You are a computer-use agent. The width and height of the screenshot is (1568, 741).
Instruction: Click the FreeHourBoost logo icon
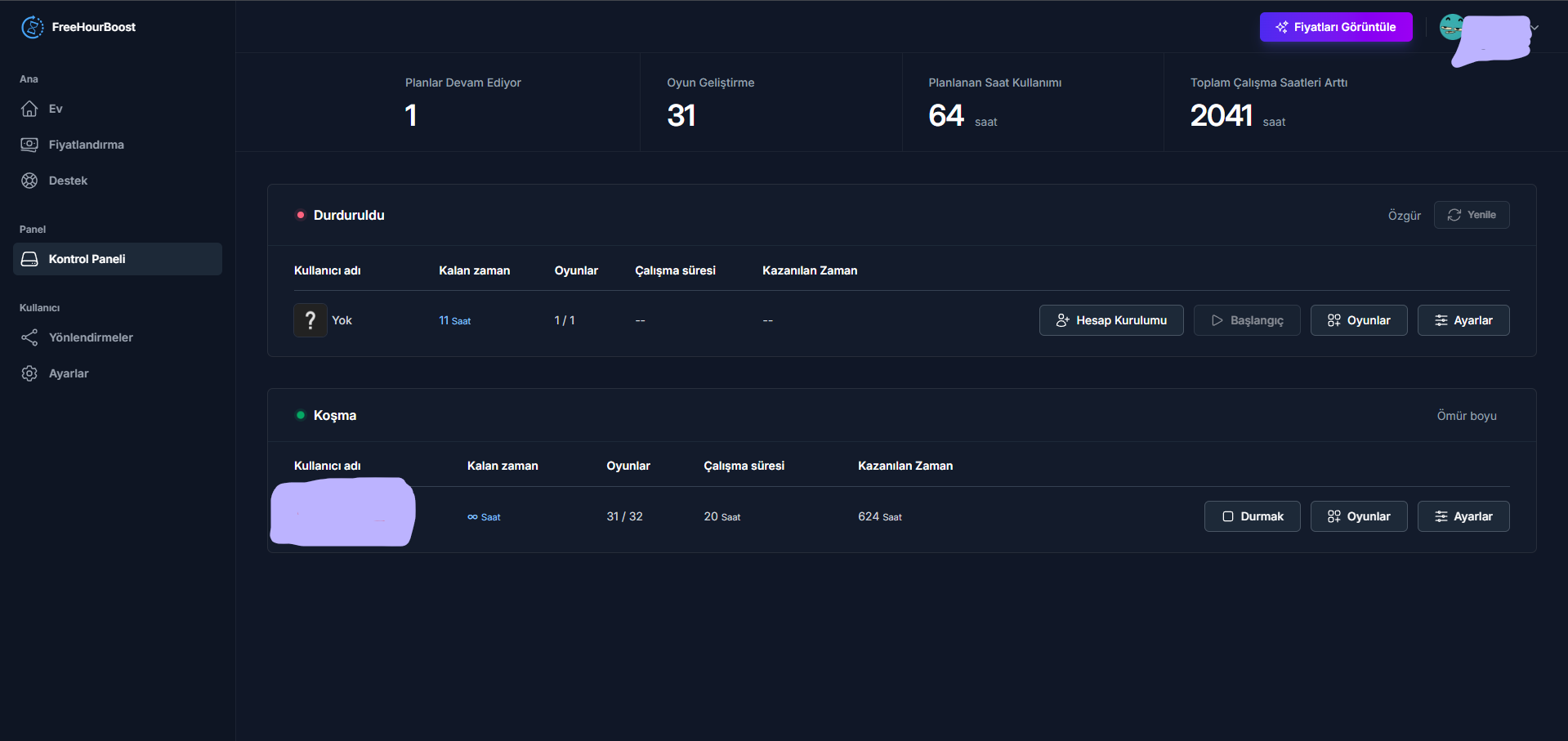pos(32,27)
